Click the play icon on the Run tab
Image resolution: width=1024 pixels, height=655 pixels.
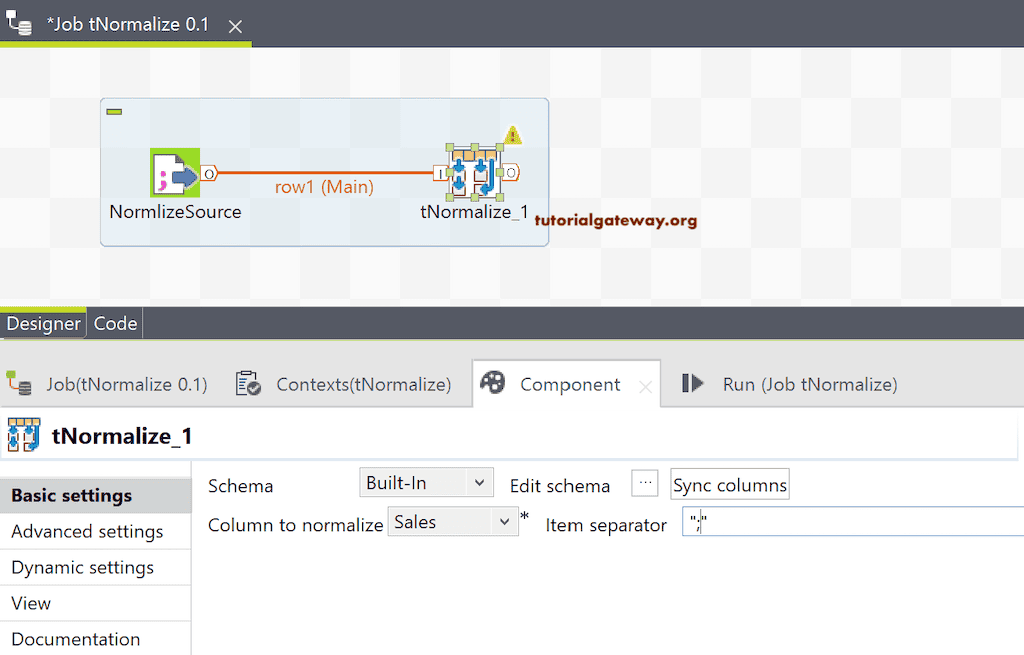coord(692,383)
